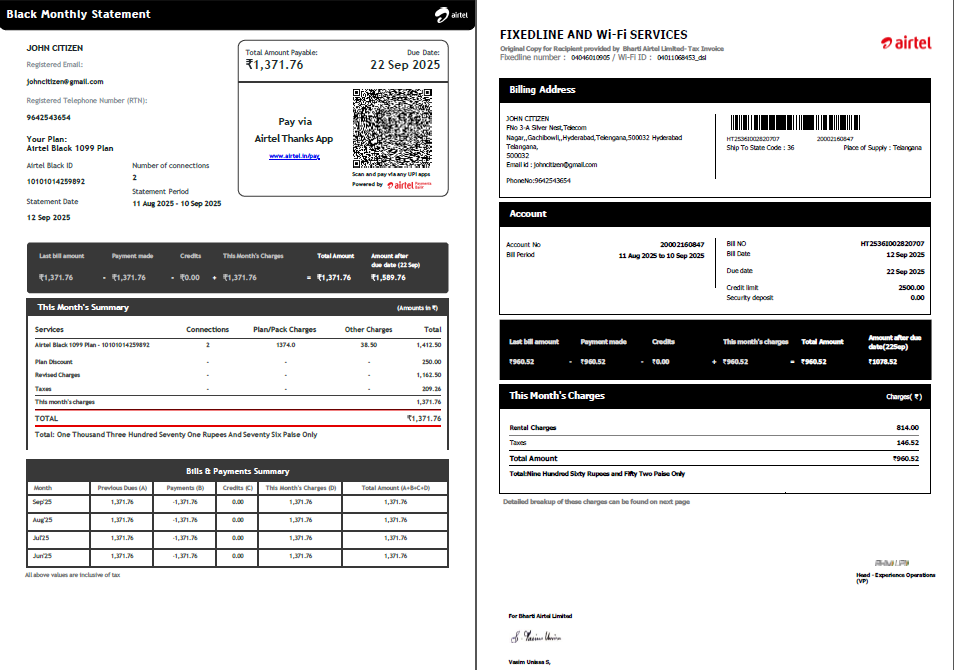This screenshot has width=954, height=670.
Task: Click the payment QR code to scan
Action: [391, 125]
